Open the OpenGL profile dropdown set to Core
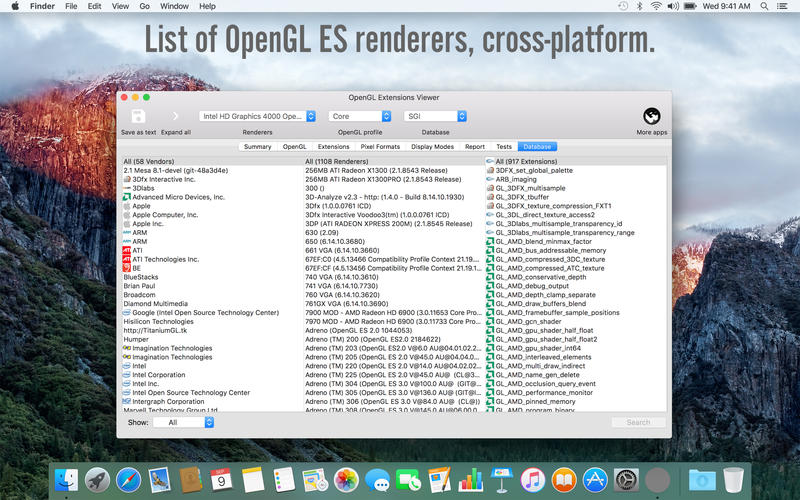800x500 pixels. pos(360,116)
